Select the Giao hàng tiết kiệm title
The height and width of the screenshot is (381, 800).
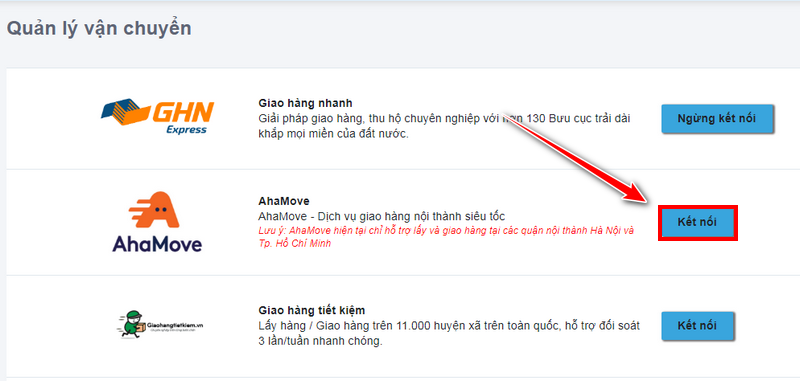[x=312, y=310]
